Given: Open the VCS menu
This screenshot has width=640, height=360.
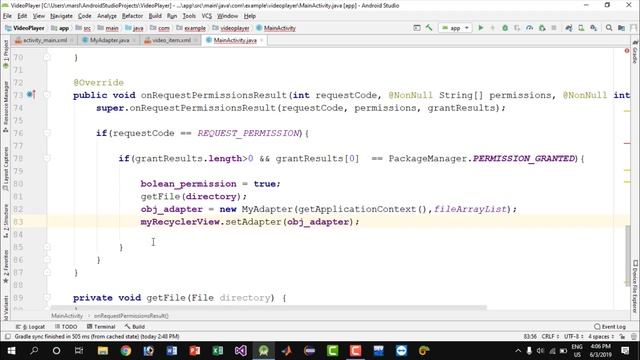Looking at the screenshot, I should click(207, 16).
